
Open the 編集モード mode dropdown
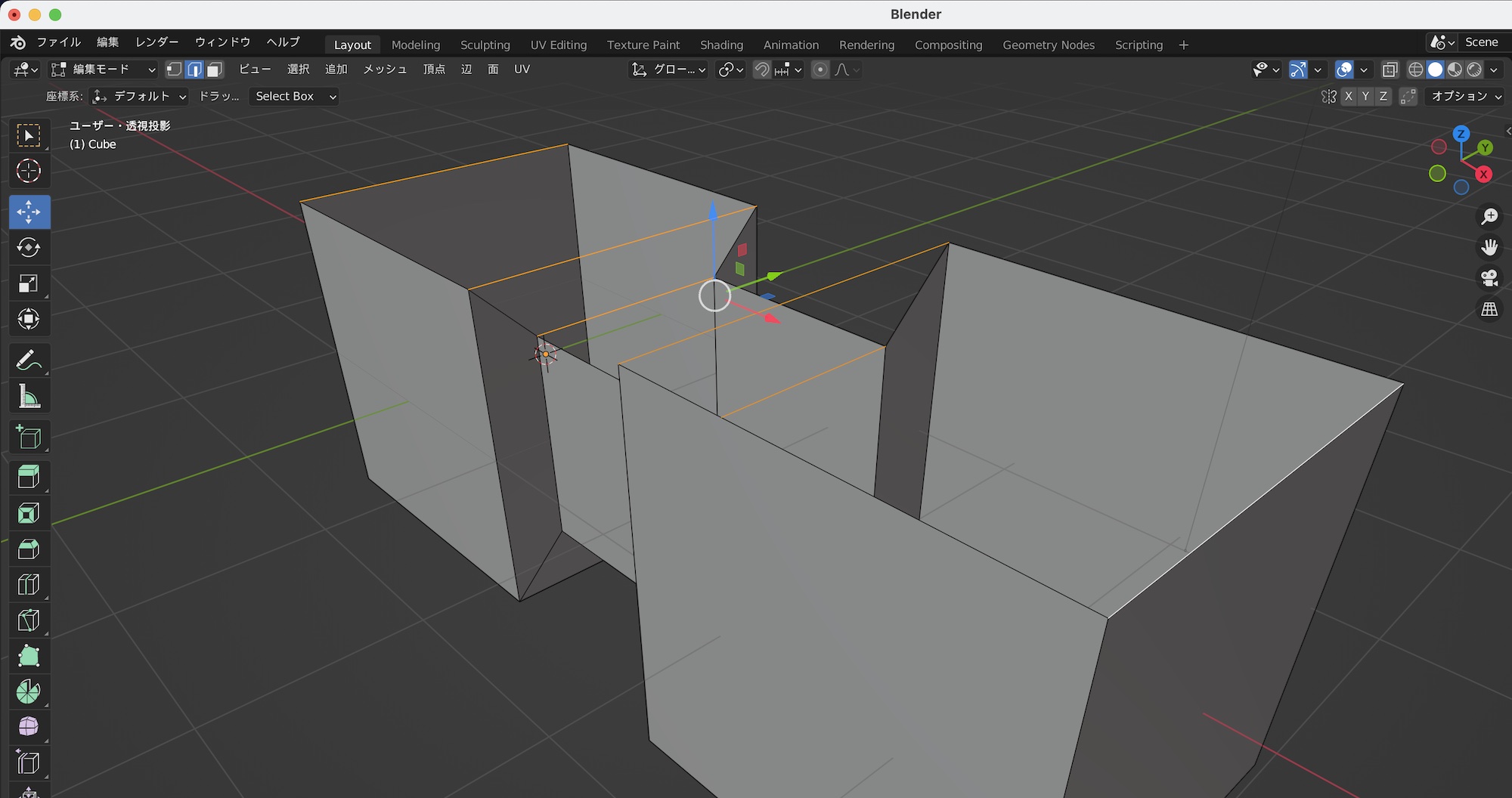coord(103,70)
